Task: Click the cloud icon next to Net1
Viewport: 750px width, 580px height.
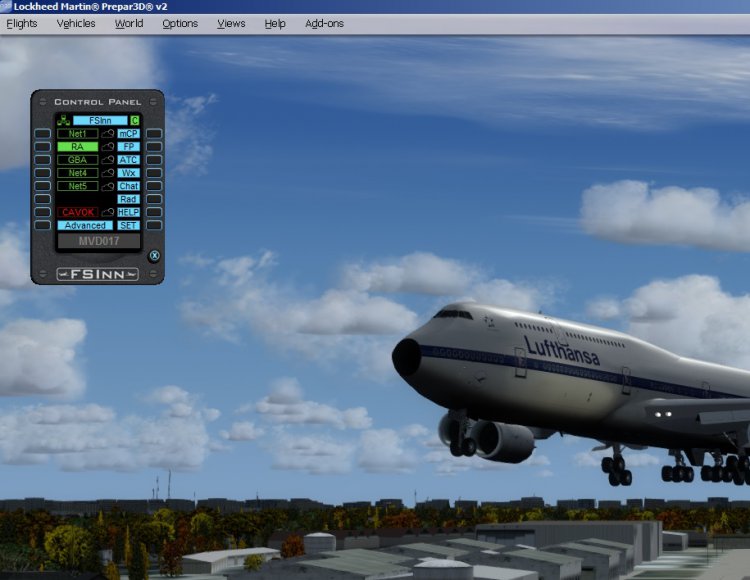Action: 108,134
